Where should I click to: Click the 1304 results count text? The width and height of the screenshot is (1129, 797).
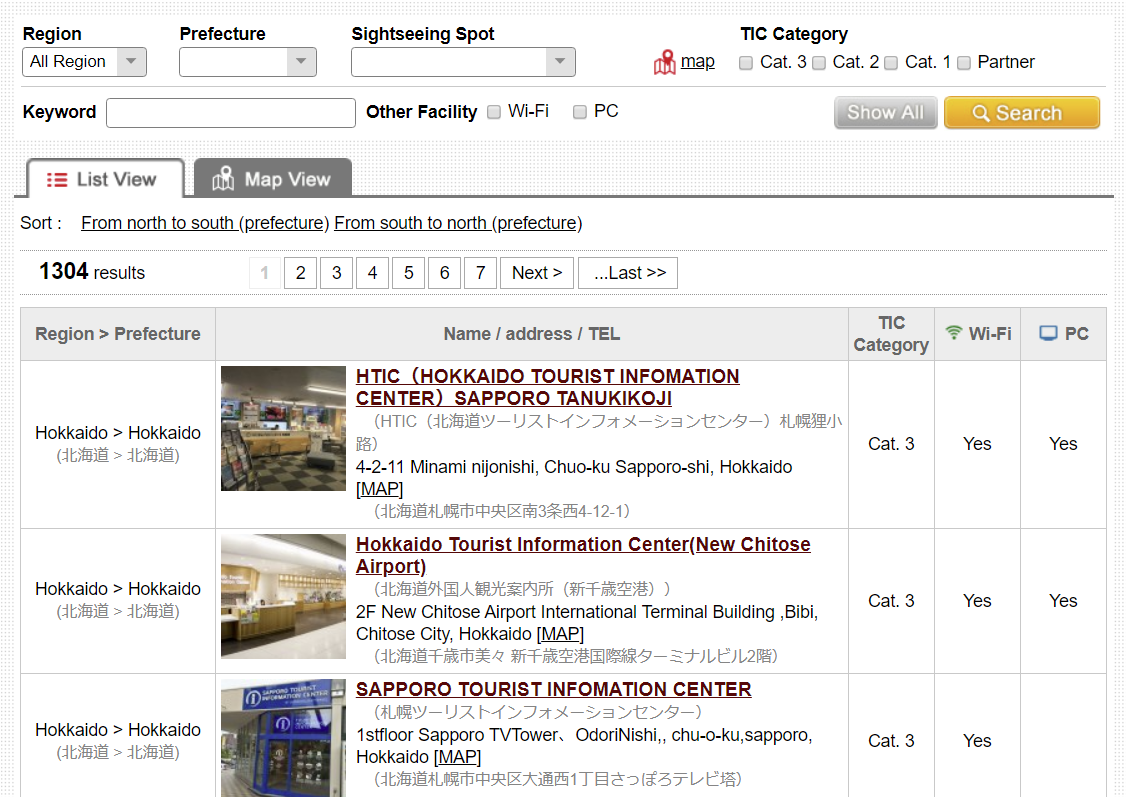[91, 271]
